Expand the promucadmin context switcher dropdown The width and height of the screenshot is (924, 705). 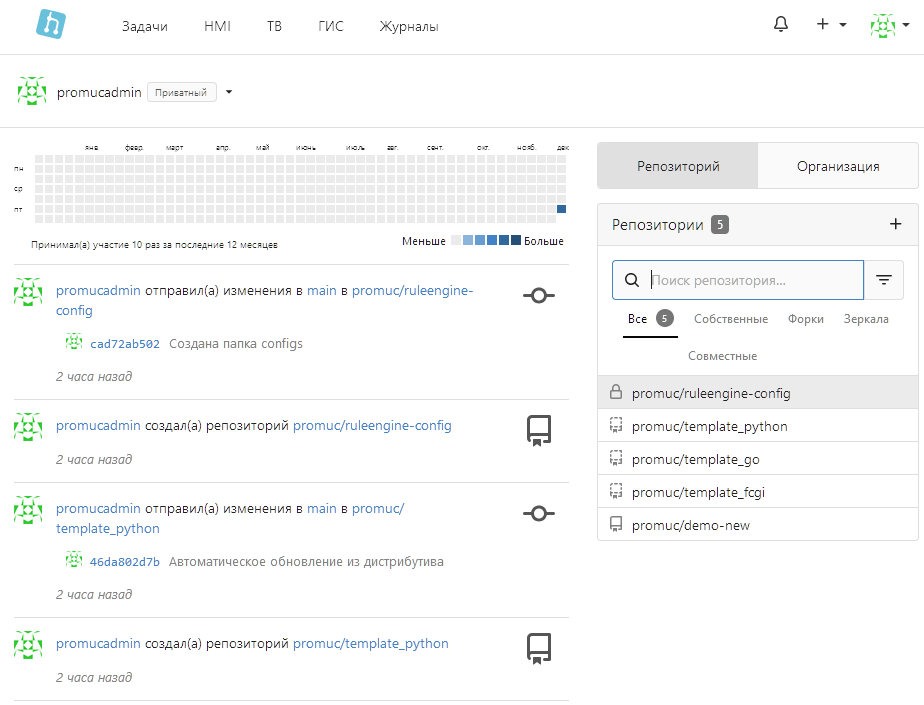pos(229,92)
